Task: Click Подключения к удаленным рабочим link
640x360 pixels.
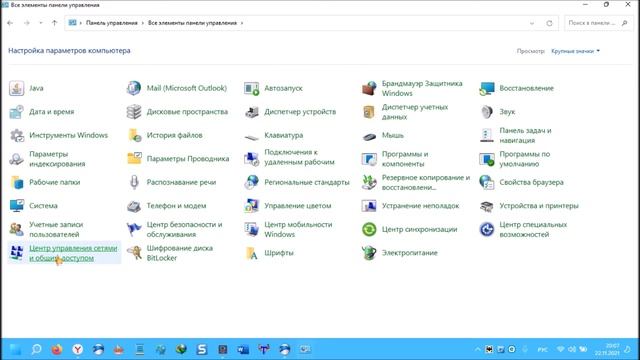Action: 299,157
